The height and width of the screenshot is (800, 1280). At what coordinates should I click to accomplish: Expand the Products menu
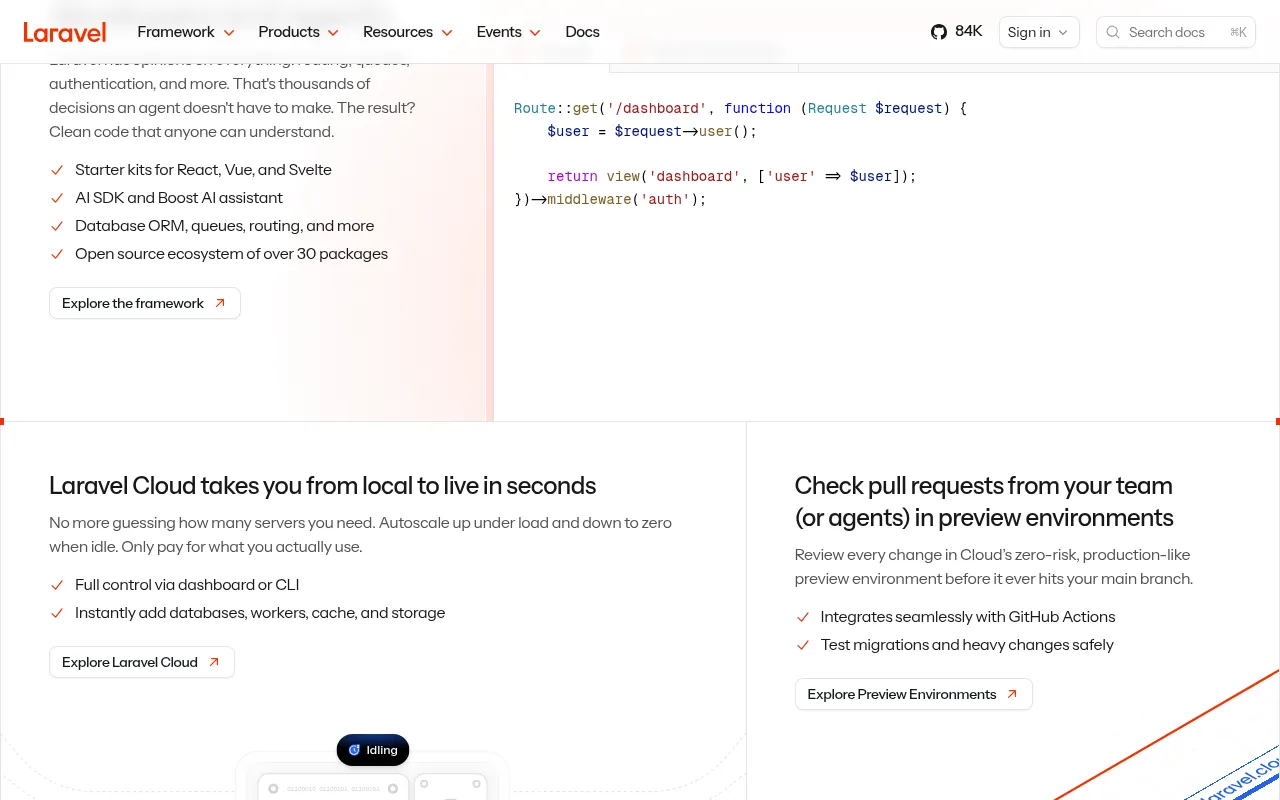(x=299, y=32)
